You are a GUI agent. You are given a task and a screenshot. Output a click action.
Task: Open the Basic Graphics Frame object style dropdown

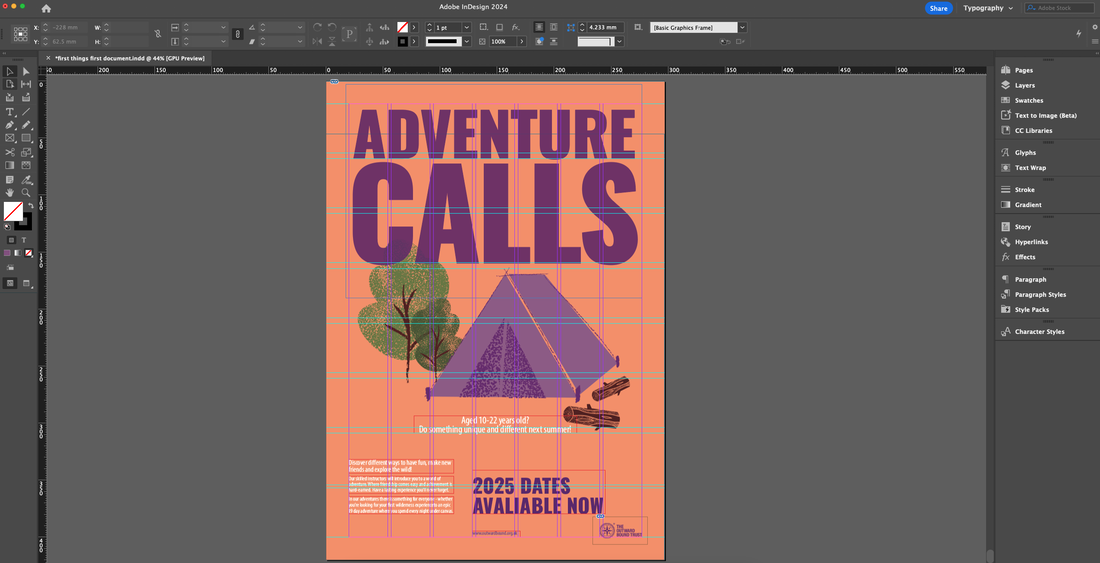pos(742,27)
